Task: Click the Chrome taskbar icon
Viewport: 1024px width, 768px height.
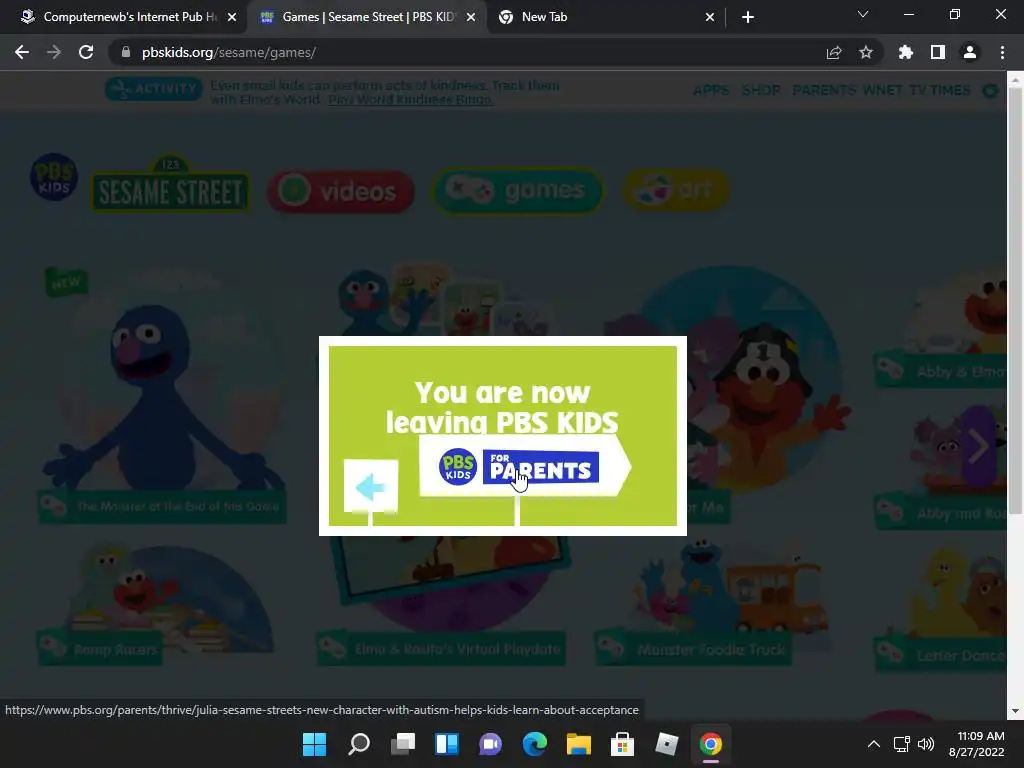Action: point(711,744)
